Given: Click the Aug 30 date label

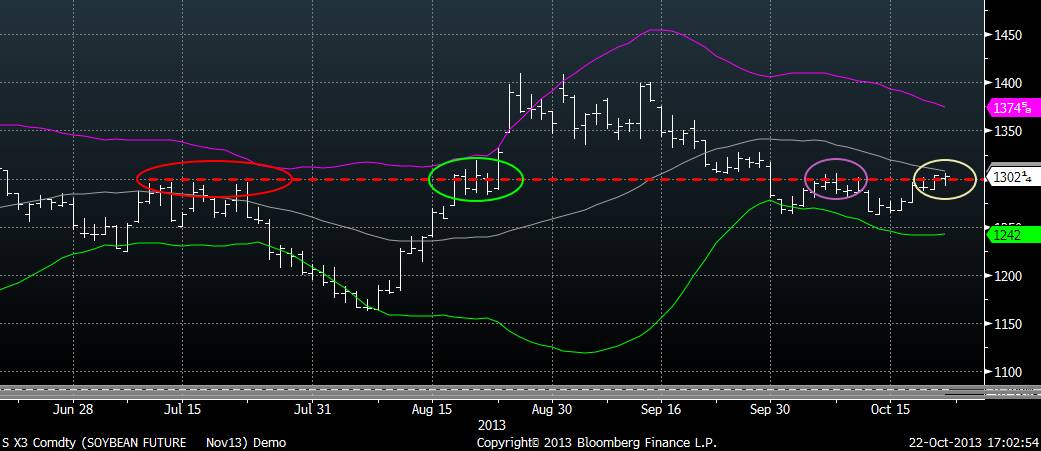Looking at the screenshot, I should click(551, 409).
